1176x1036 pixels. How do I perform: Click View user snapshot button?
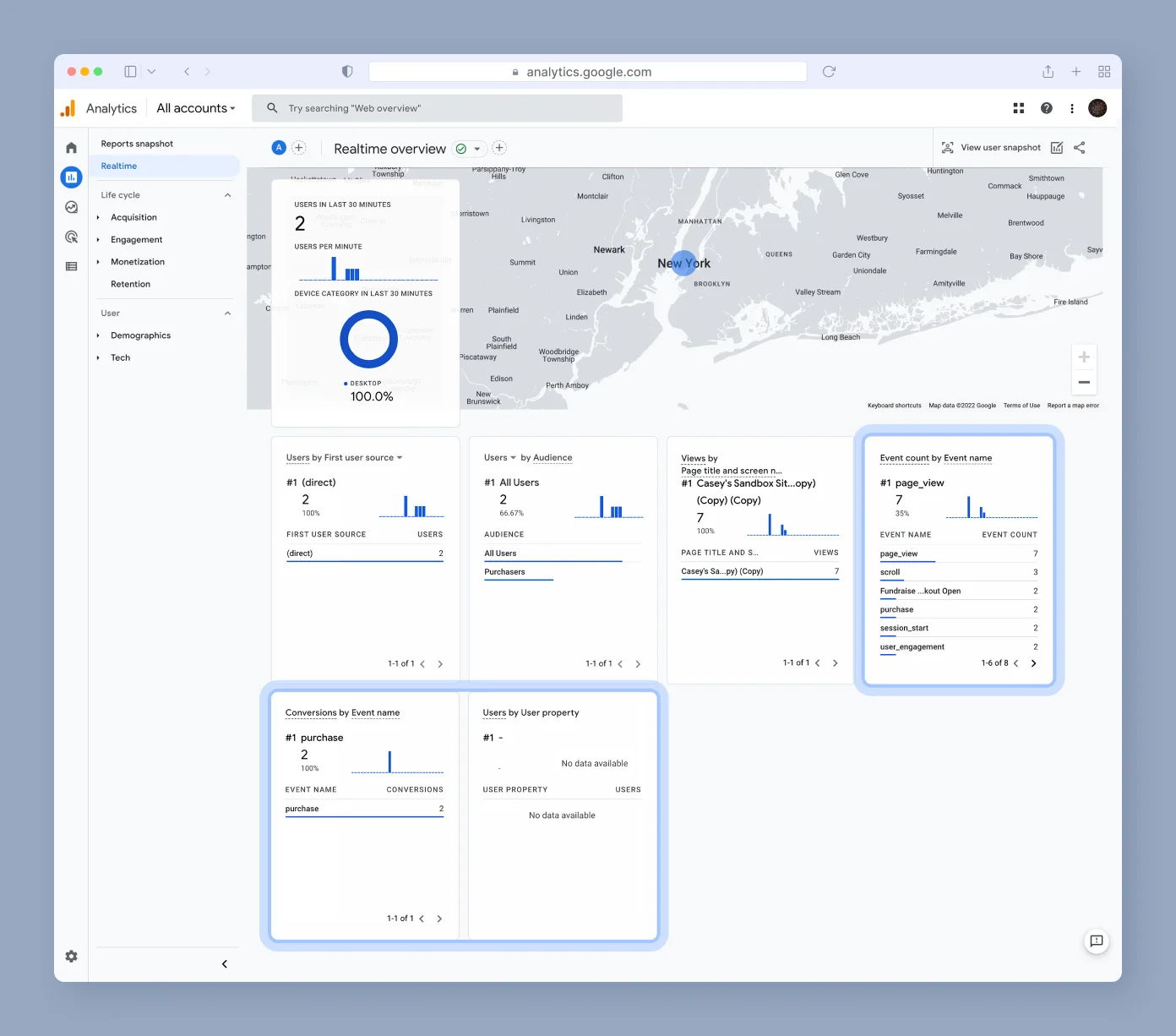point(991,148)
